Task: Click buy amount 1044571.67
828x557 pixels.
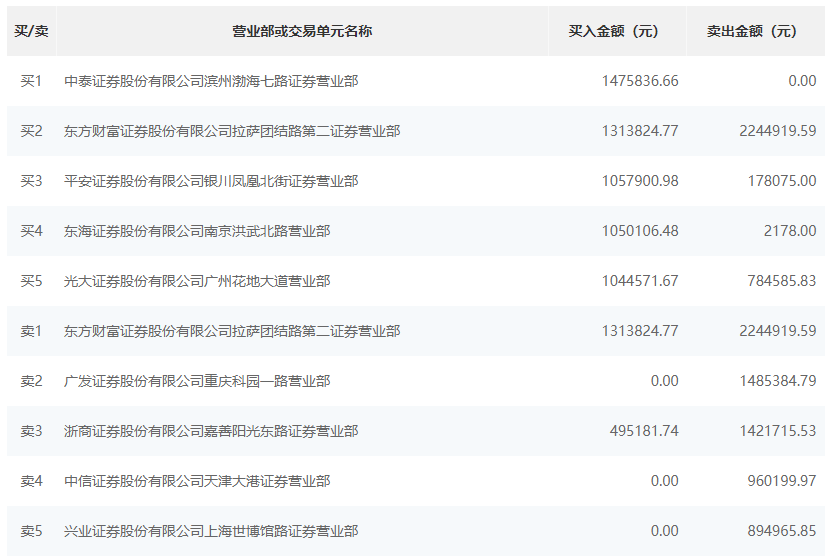Action: coord(640,281)
